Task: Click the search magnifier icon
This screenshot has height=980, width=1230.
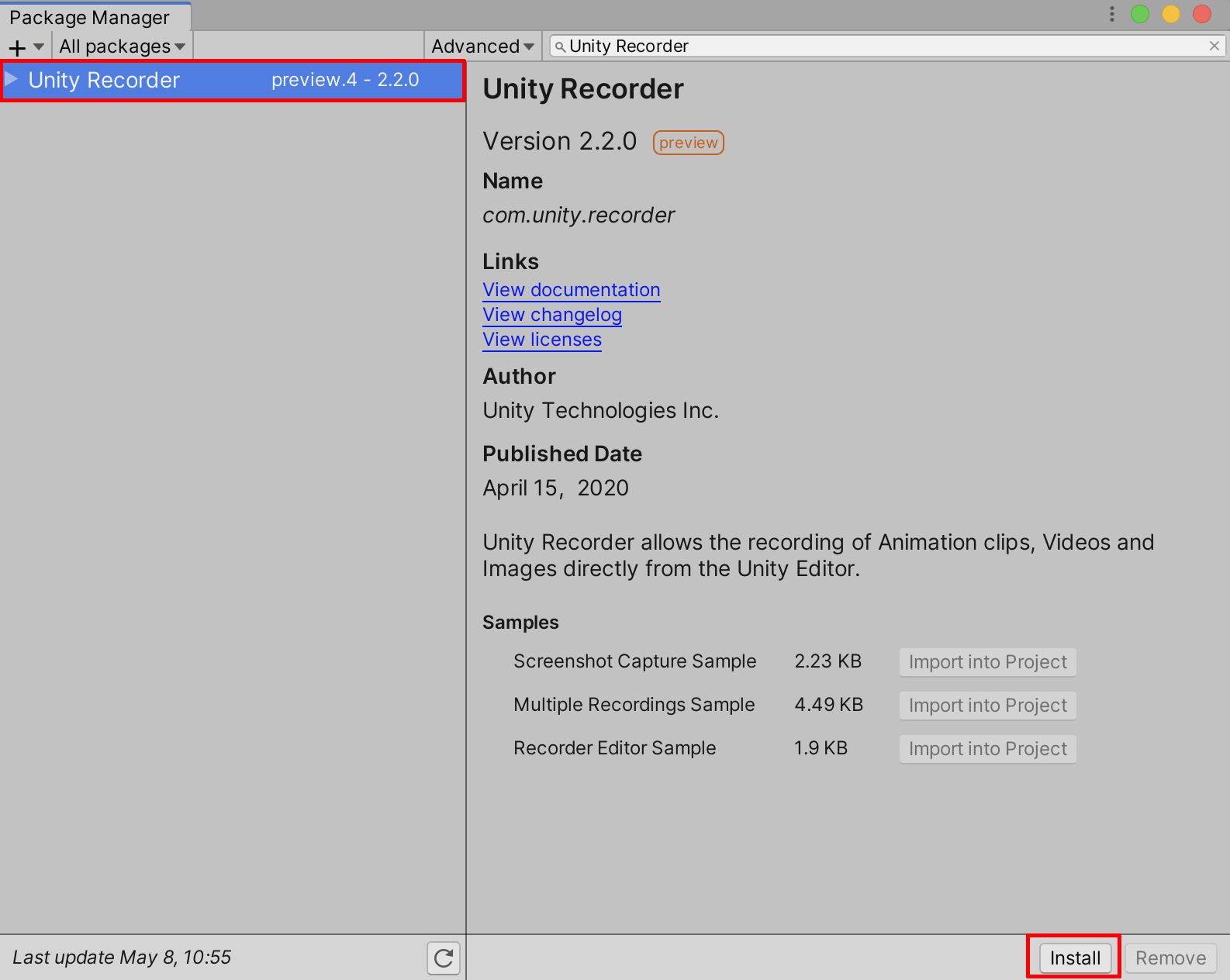Action: [560, 47]
